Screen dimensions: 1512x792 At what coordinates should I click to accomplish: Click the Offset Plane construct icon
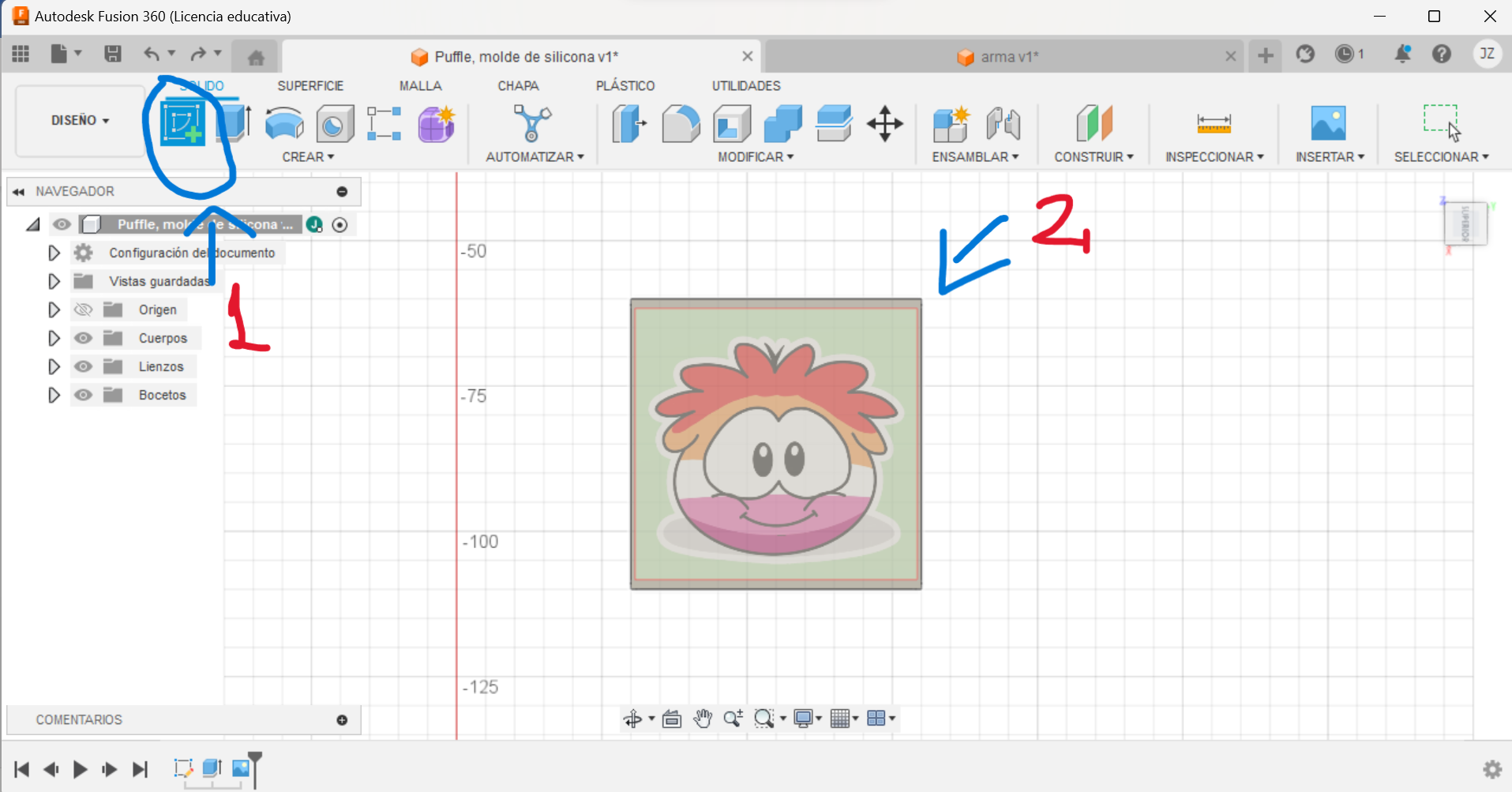pos(1094,124)
